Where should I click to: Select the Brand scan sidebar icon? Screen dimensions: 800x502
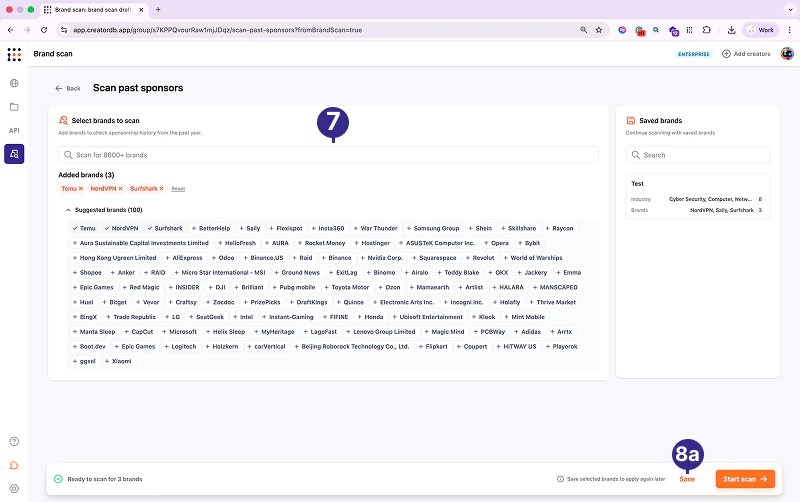pos(14,154)
